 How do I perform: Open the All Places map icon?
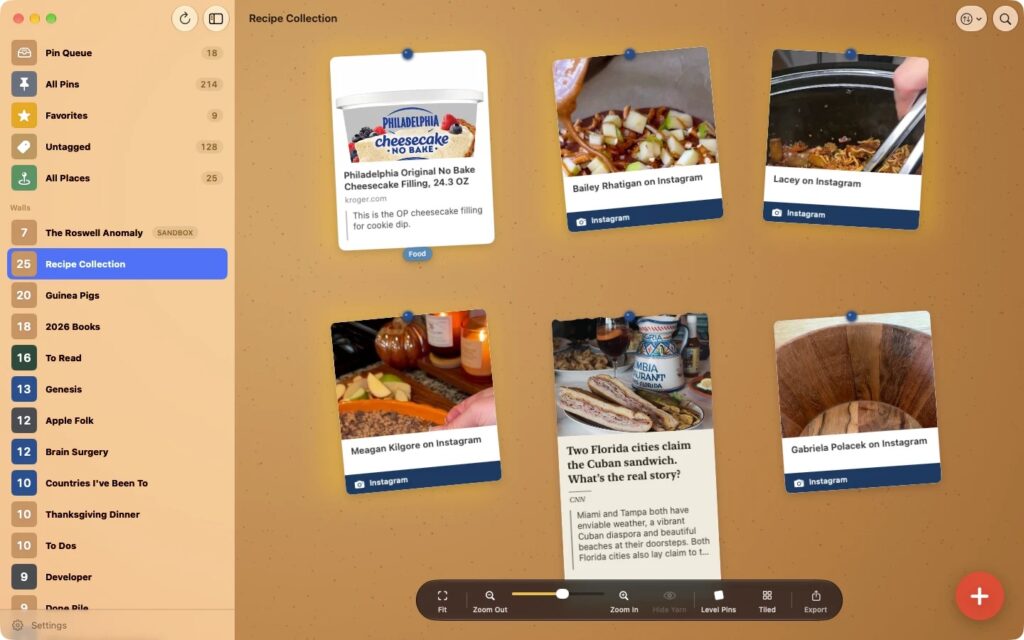(24, 178)
